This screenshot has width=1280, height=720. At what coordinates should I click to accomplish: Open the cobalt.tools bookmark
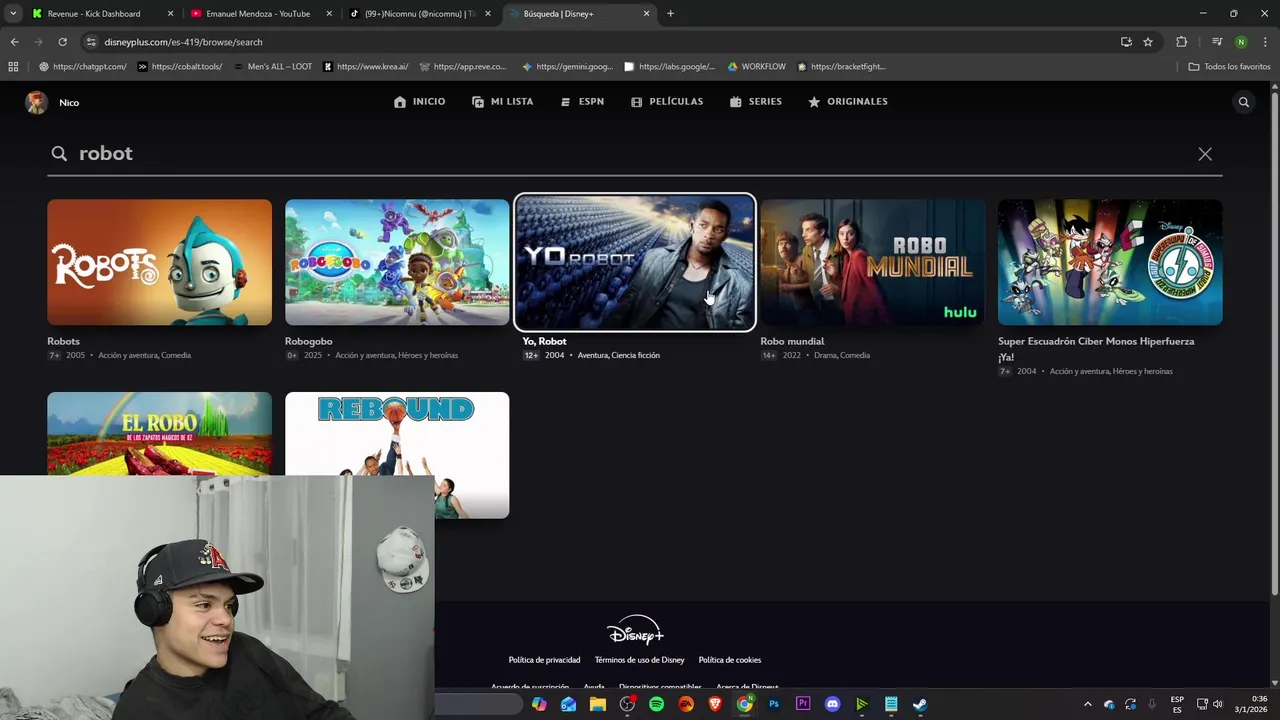pyautogui.click(x=180, y=67)
